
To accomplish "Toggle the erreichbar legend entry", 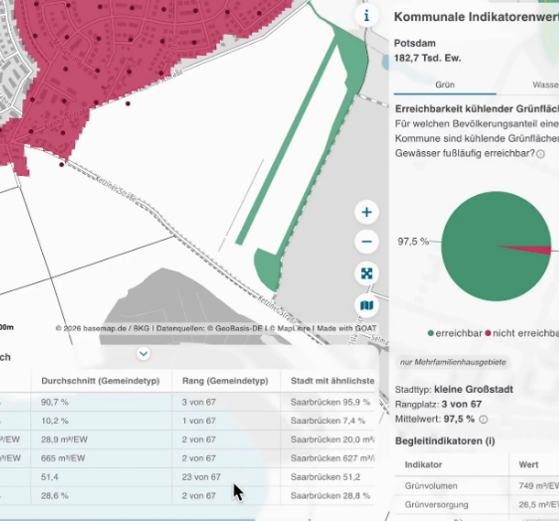I will pyautogui.click(x=455, y=333).
